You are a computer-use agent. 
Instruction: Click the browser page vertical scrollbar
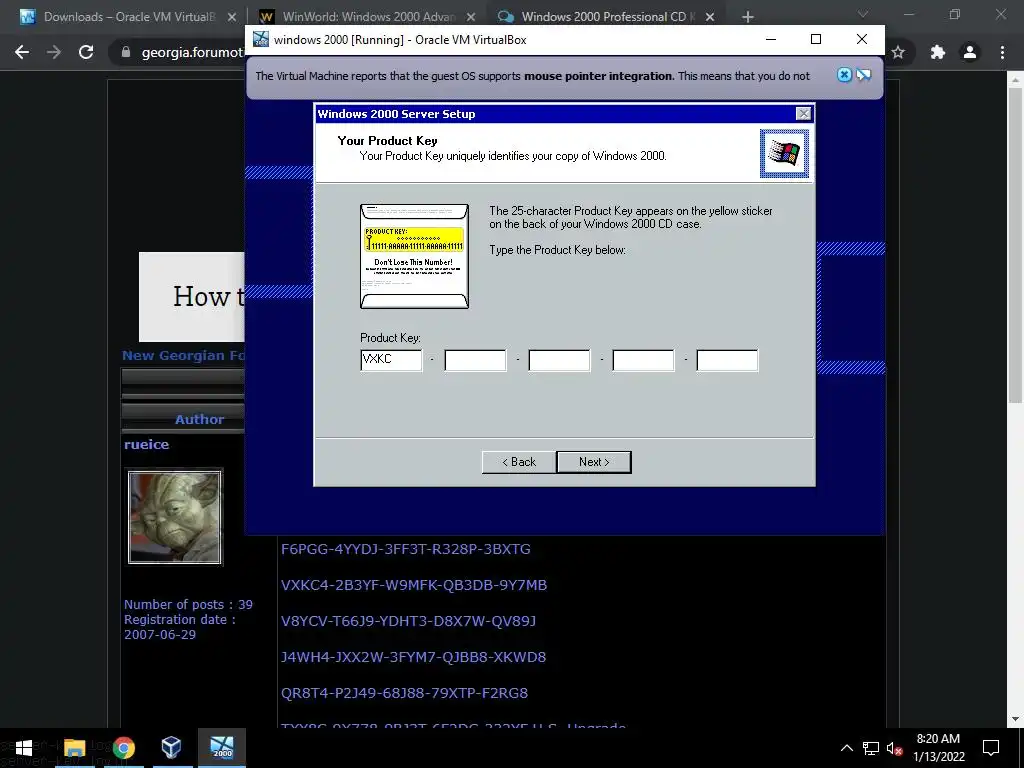tap(1016, 245)
